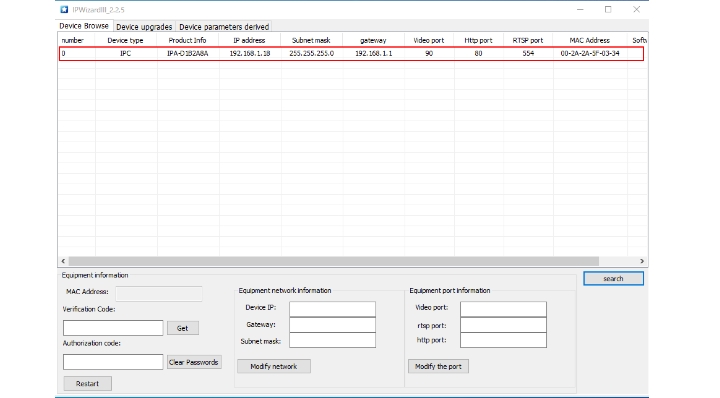
Task: Click the video port value 90
Action: coord(429,54)
